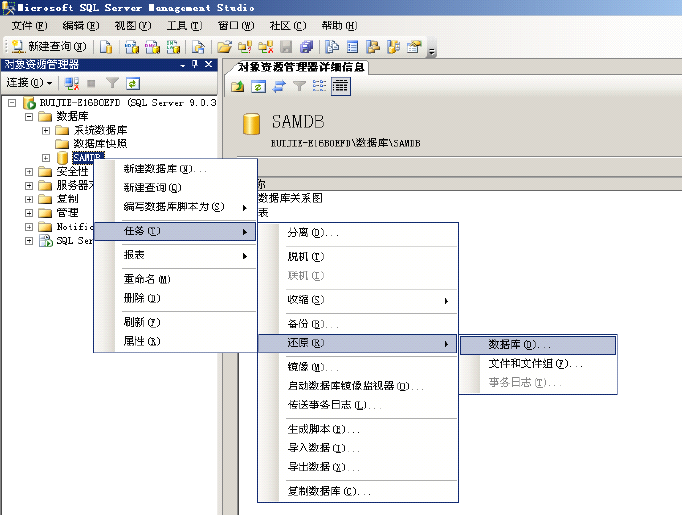Screen dimensions: 682x515
Task: Choose 分离 in tasks submenu
Action: pyautogui.click(x=358, y=233)
